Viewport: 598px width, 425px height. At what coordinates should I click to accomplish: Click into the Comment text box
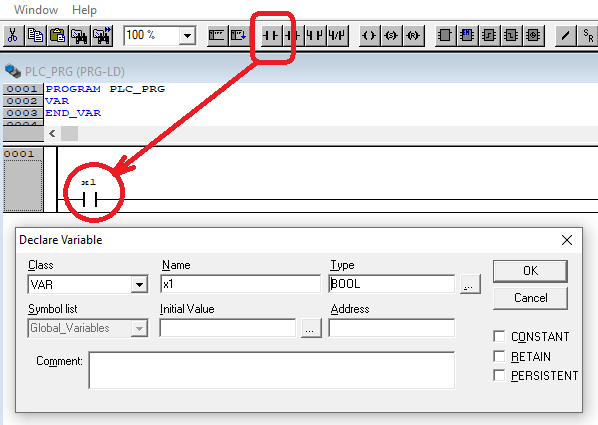(x=272, y=370)
